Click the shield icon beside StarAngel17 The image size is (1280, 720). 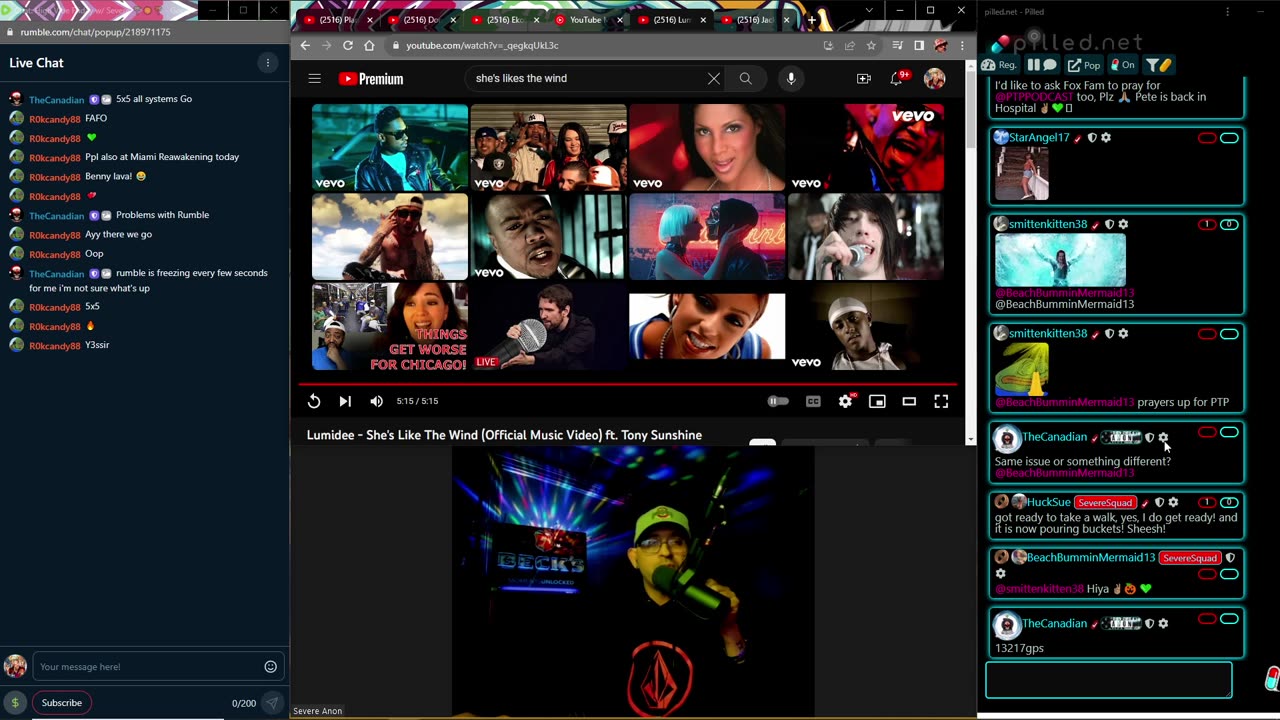[x=1092, y=138]
